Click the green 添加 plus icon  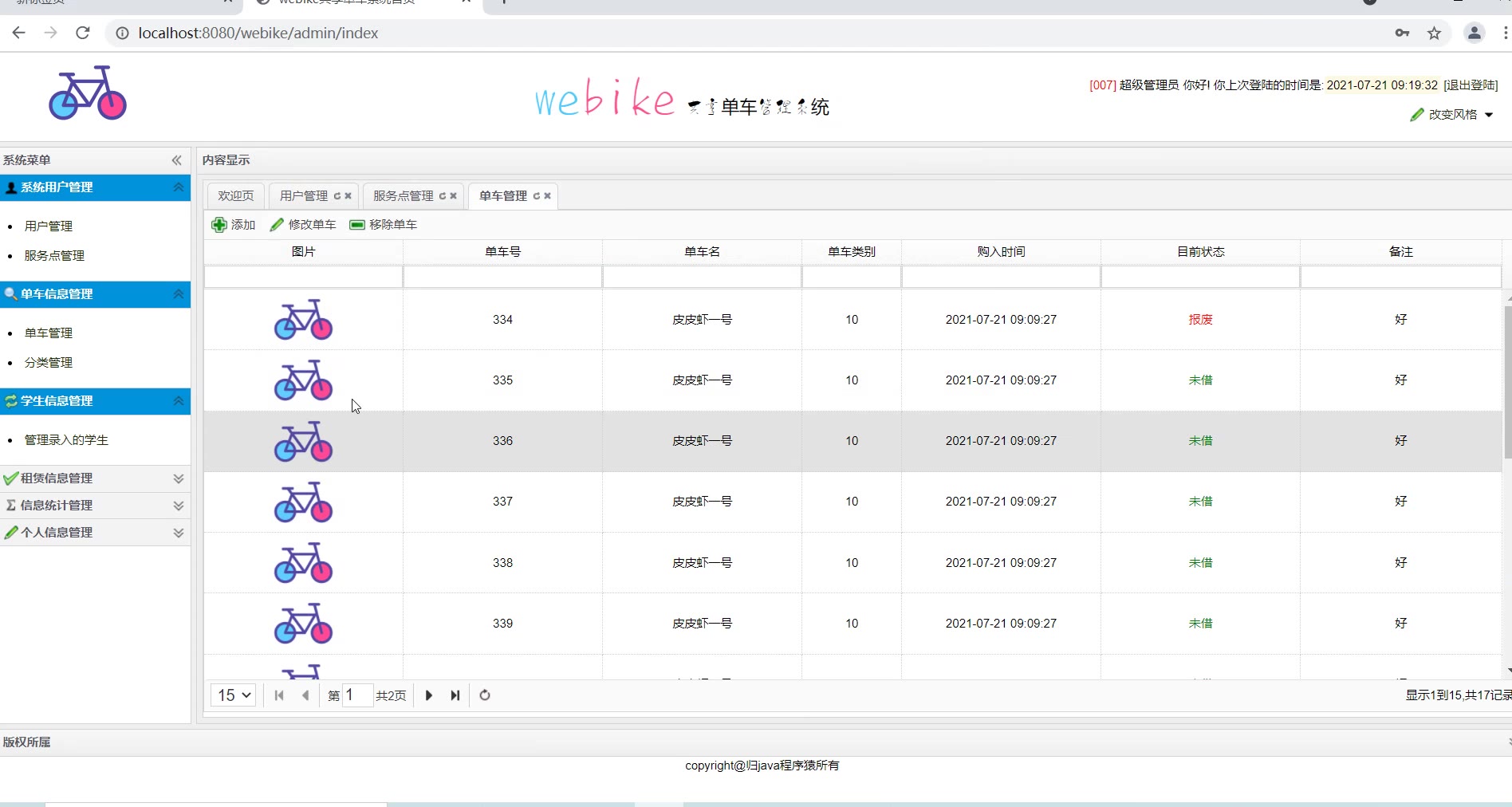219,225
